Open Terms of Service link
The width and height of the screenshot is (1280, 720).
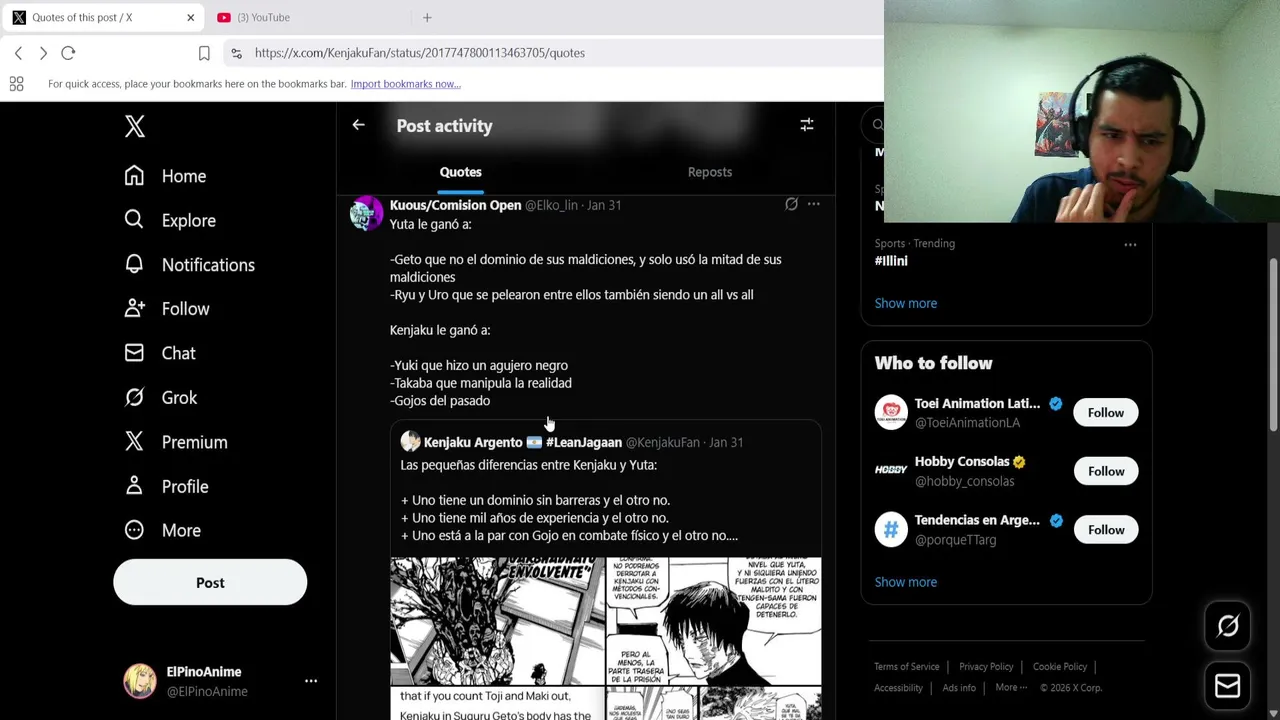(907, 667)
